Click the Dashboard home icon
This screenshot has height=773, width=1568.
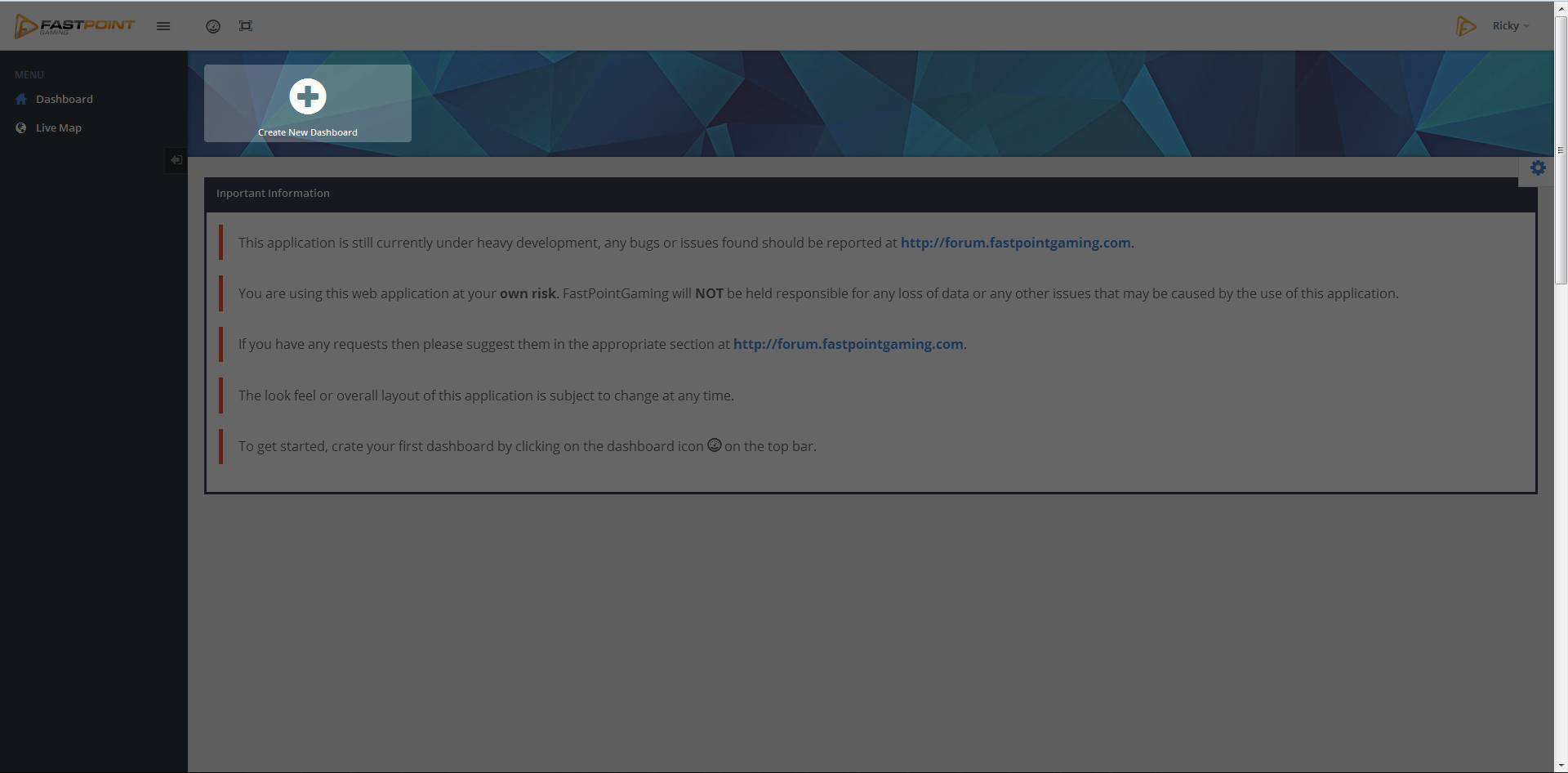[x=21, y=99]
